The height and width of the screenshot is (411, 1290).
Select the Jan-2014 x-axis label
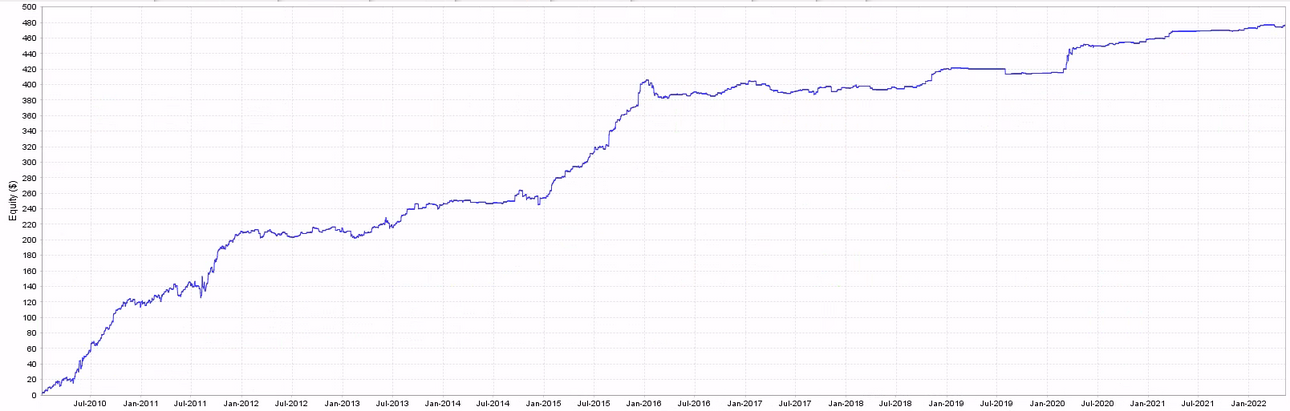click(x=444, y=404)
